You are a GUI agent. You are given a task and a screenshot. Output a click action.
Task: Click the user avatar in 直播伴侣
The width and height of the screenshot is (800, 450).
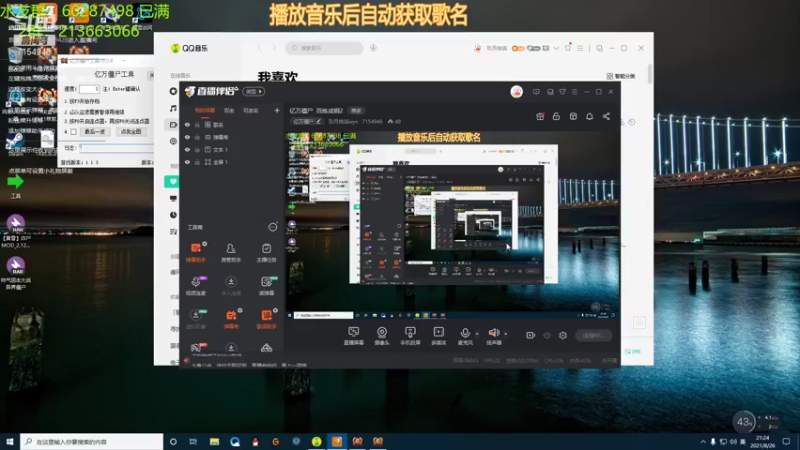pyautogui.click(x=516, y=92)
